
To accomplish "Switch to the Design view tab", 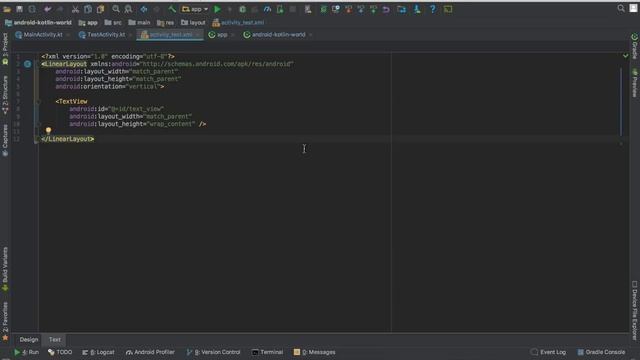I will [x=29, y=340].
